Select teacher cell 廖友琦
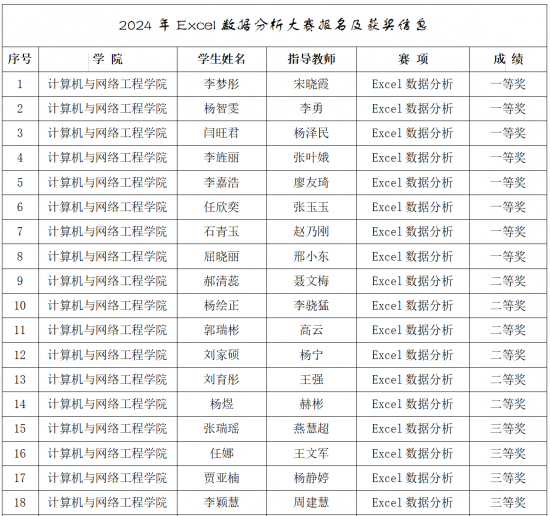550x516 pixels. 311,183
